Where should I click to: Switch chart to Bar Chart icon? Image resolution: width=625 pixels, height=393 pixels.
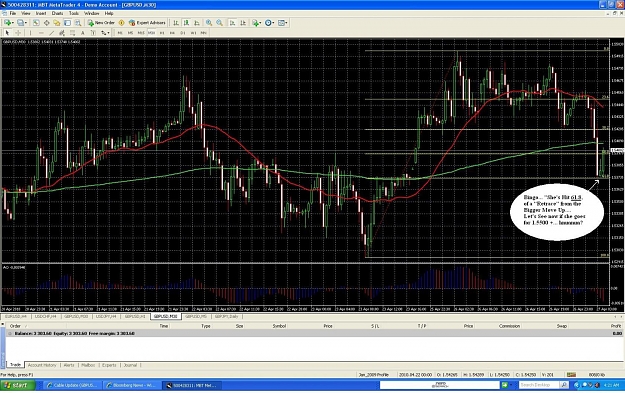tap(176, 23)
